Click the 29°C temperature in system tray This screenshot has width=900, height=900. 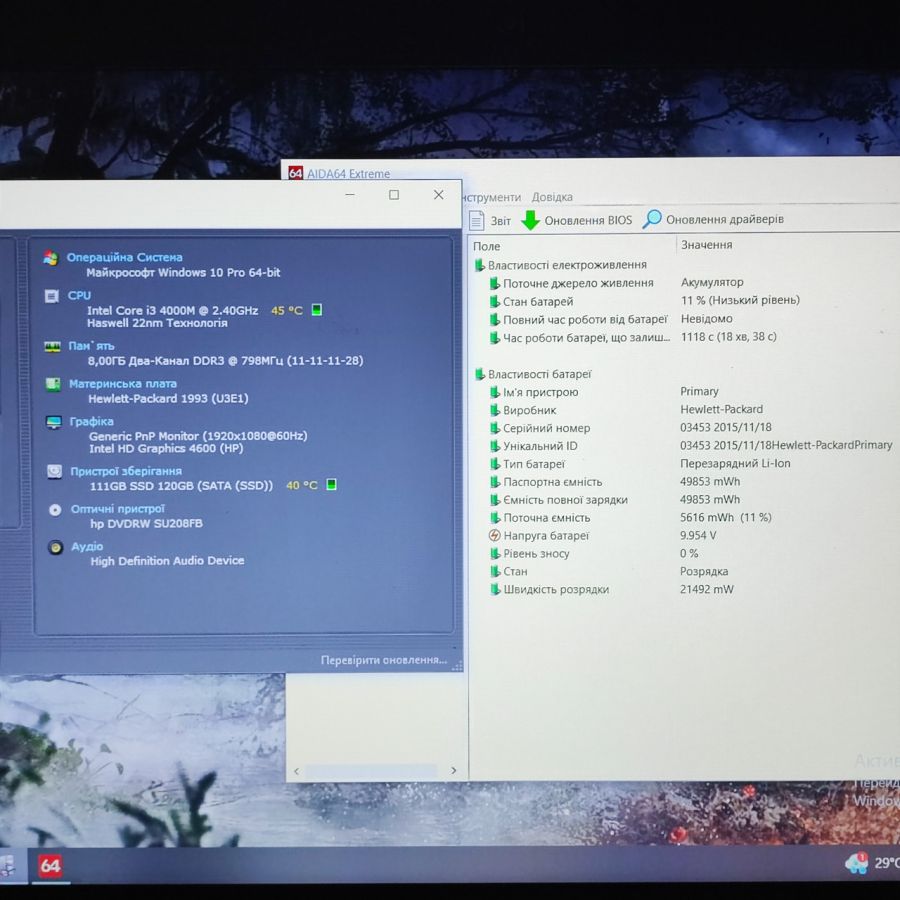[x=887, y=863]
